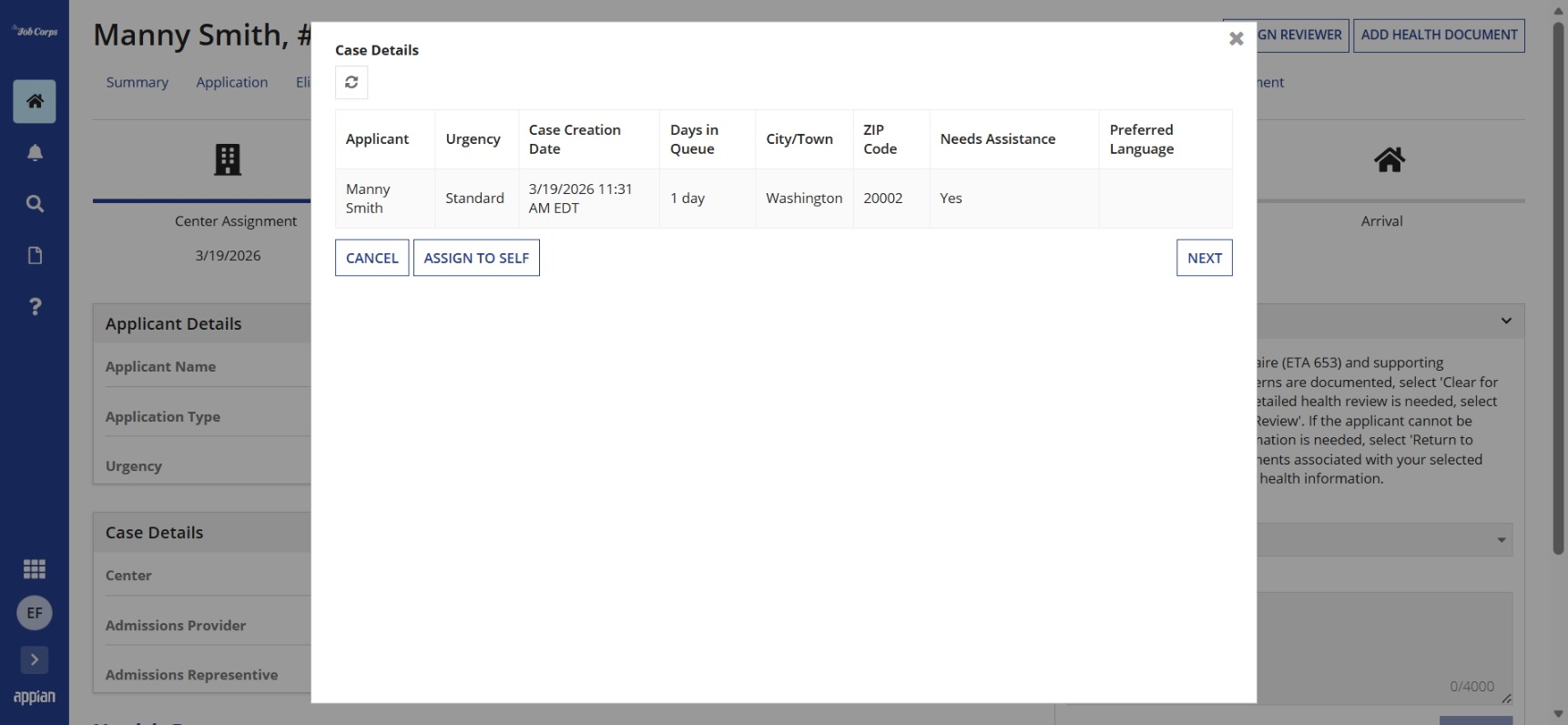1568x725 pixels.
Task: Switch to the Application tab
Action: tap(232, 82)
